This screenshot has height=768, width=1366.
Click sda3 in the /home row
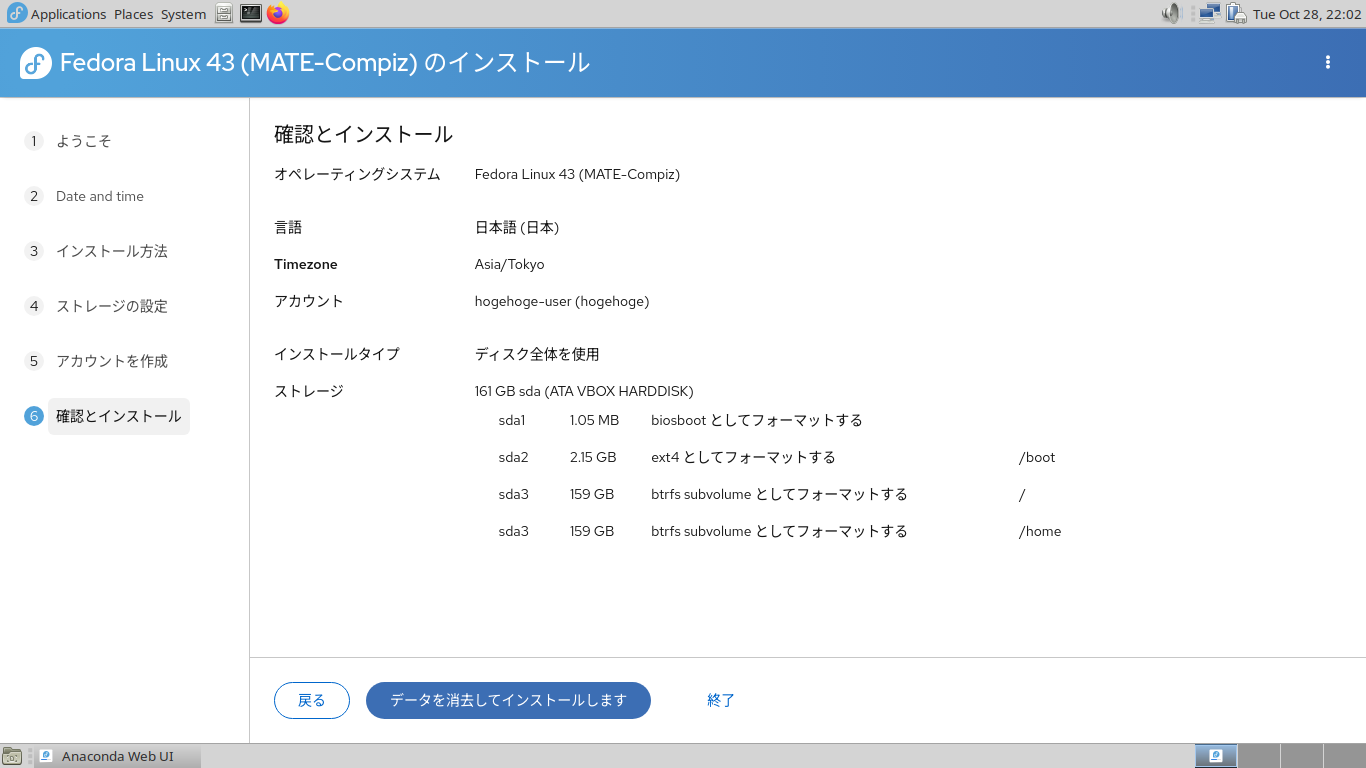(513, 531)
